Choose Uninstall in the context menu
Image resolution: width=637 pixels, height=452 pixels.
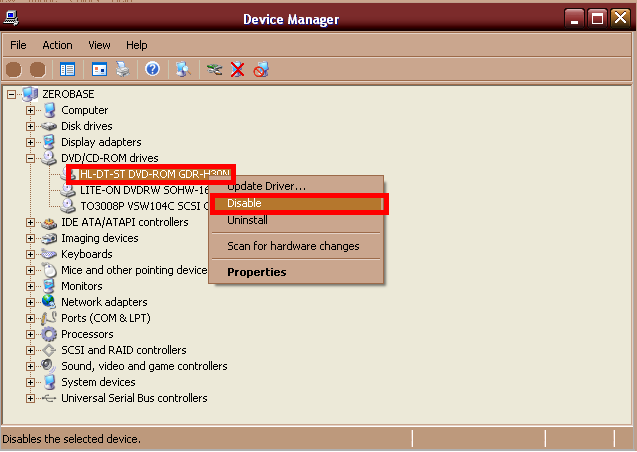tap(296, 221)
